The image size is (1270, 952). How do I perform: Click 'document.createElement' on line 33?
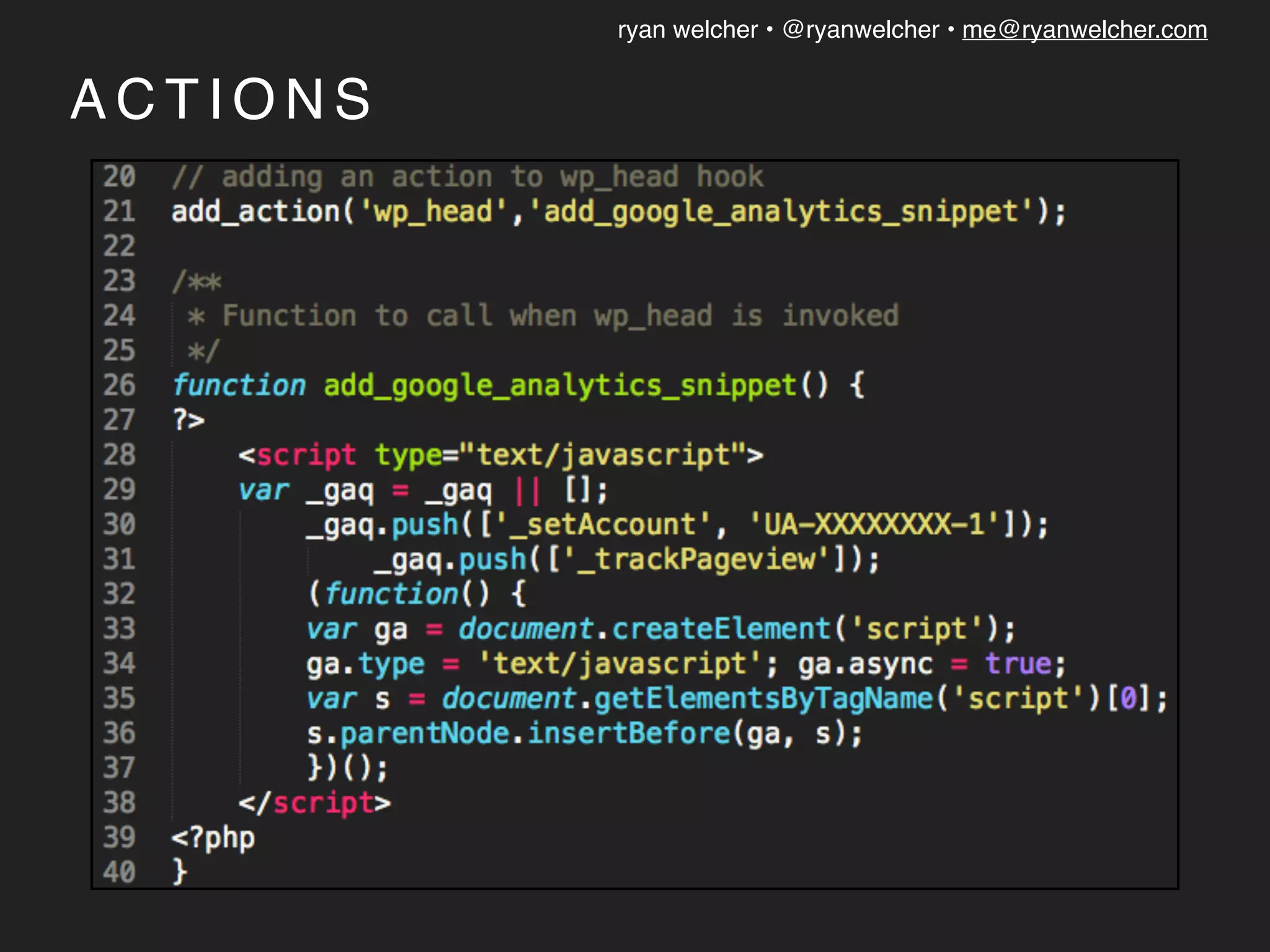tap(644, 629)
